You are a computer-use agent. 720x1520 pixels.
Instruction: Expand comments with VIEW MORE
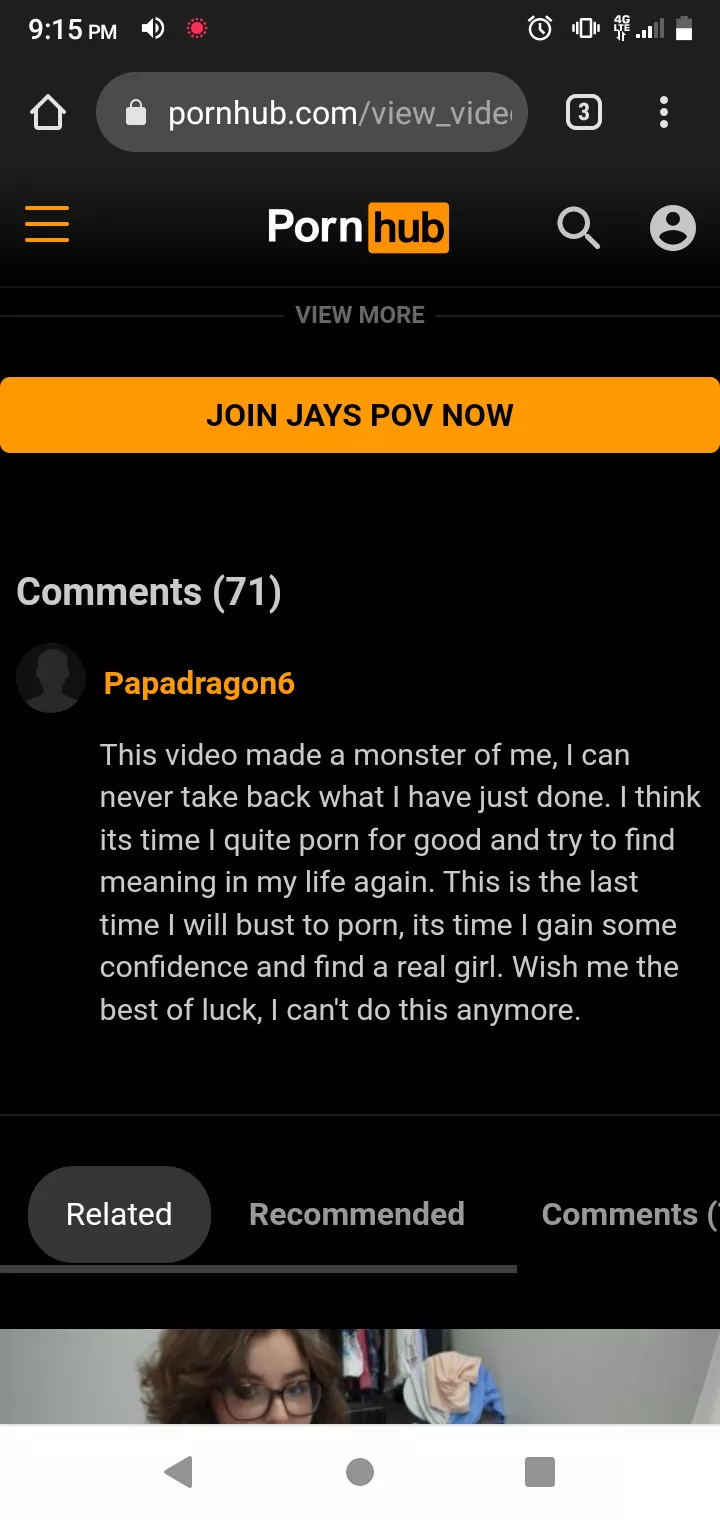tap(360, 315)
